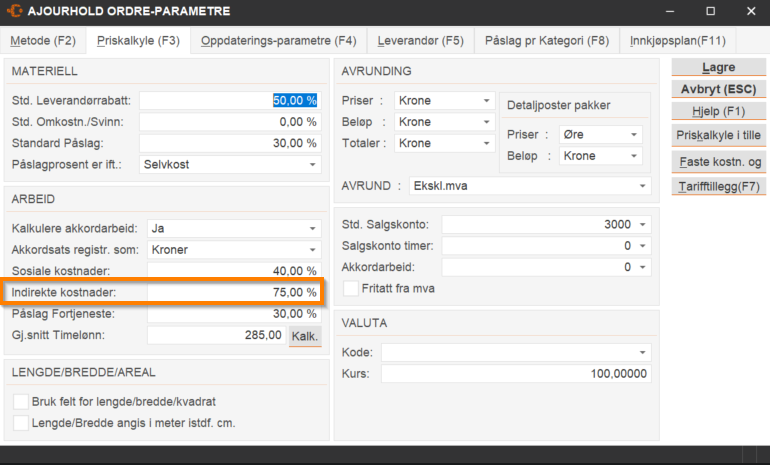The height and width of the screenshot is (465, 770).
Task: Click the Ajourhold app logo icon
Action: coord(16,12)
